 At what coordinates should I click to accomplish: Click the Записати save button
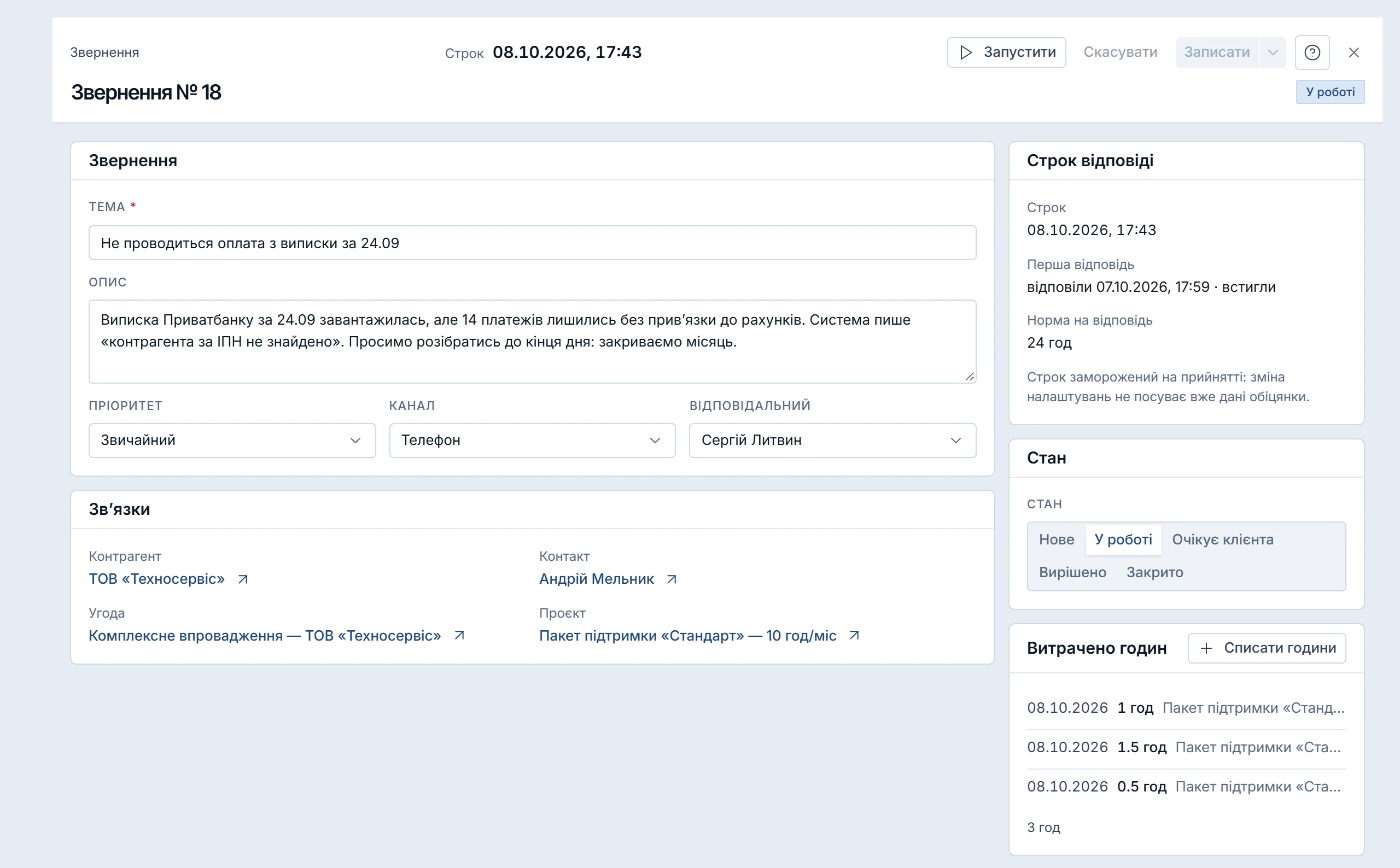click(x=1217, y=52)
